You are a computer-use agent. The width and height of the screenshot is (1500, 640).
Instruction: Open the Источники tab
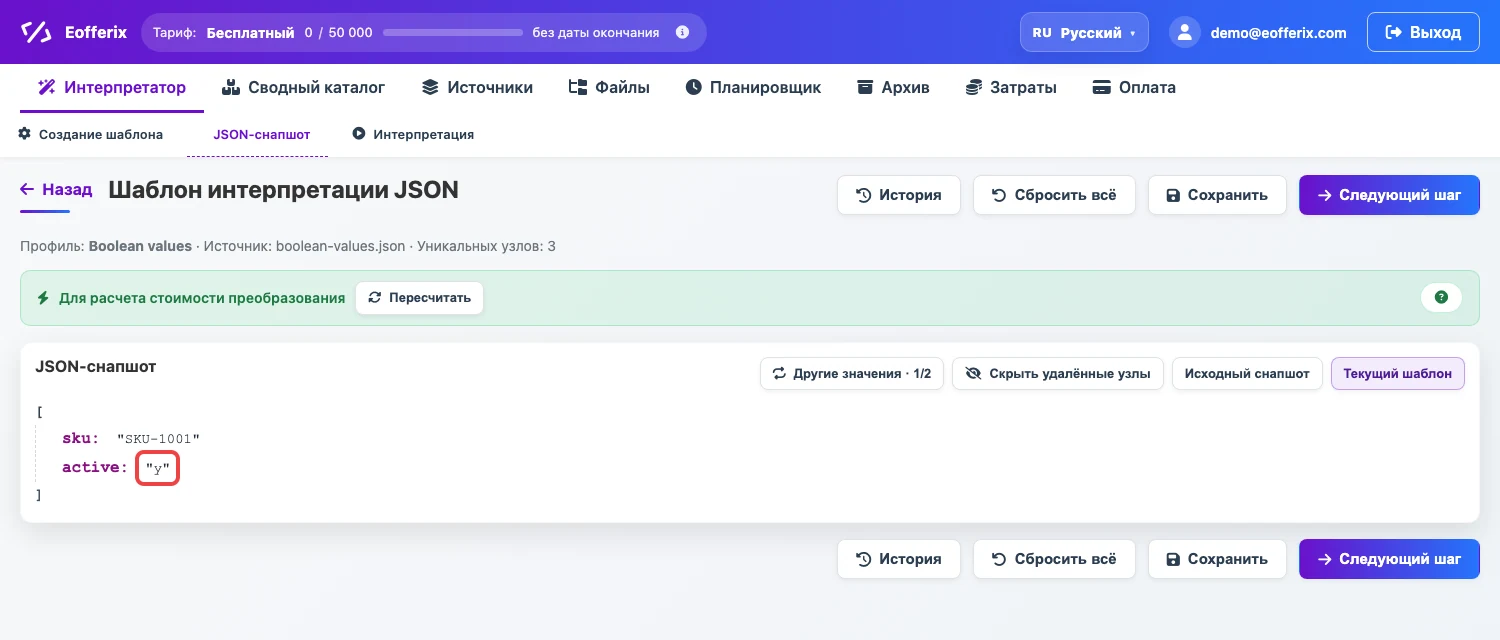[477, 87]
